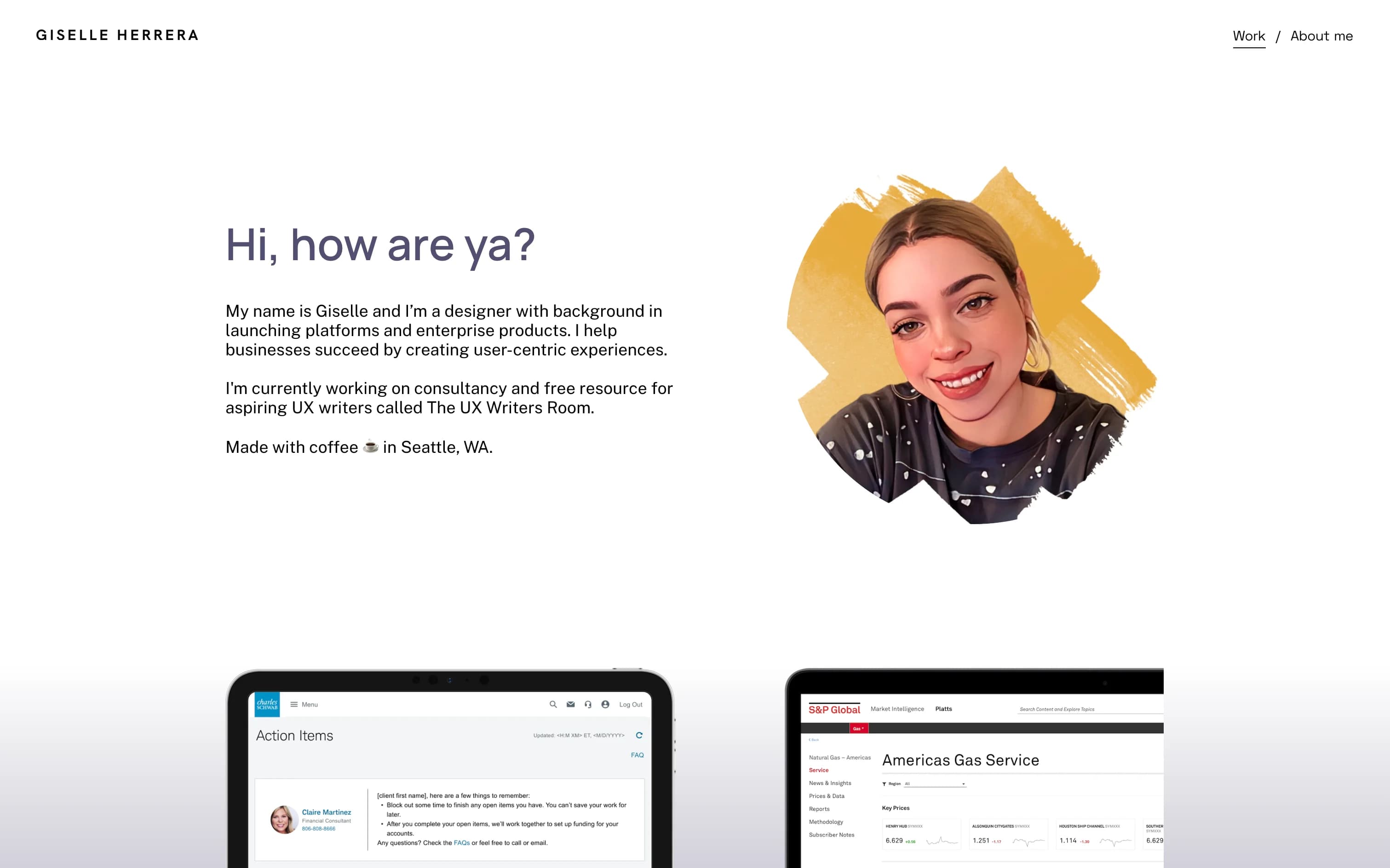Click the About me navigation link

coord(1320,36)
